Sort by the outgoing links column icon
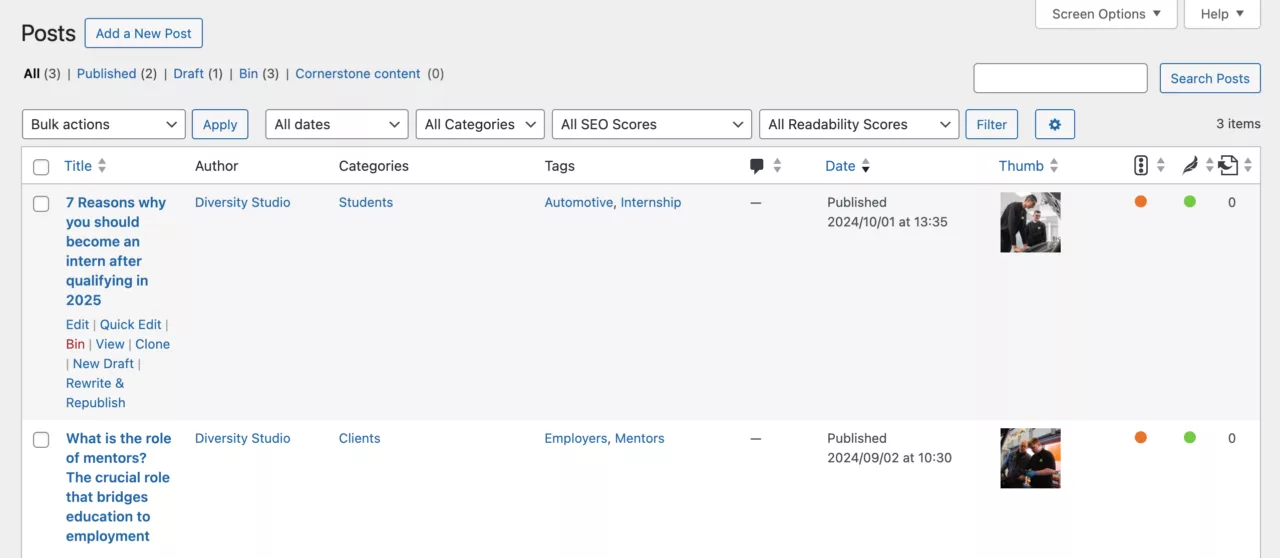The image size is (1280, 558). point(1228,166)
